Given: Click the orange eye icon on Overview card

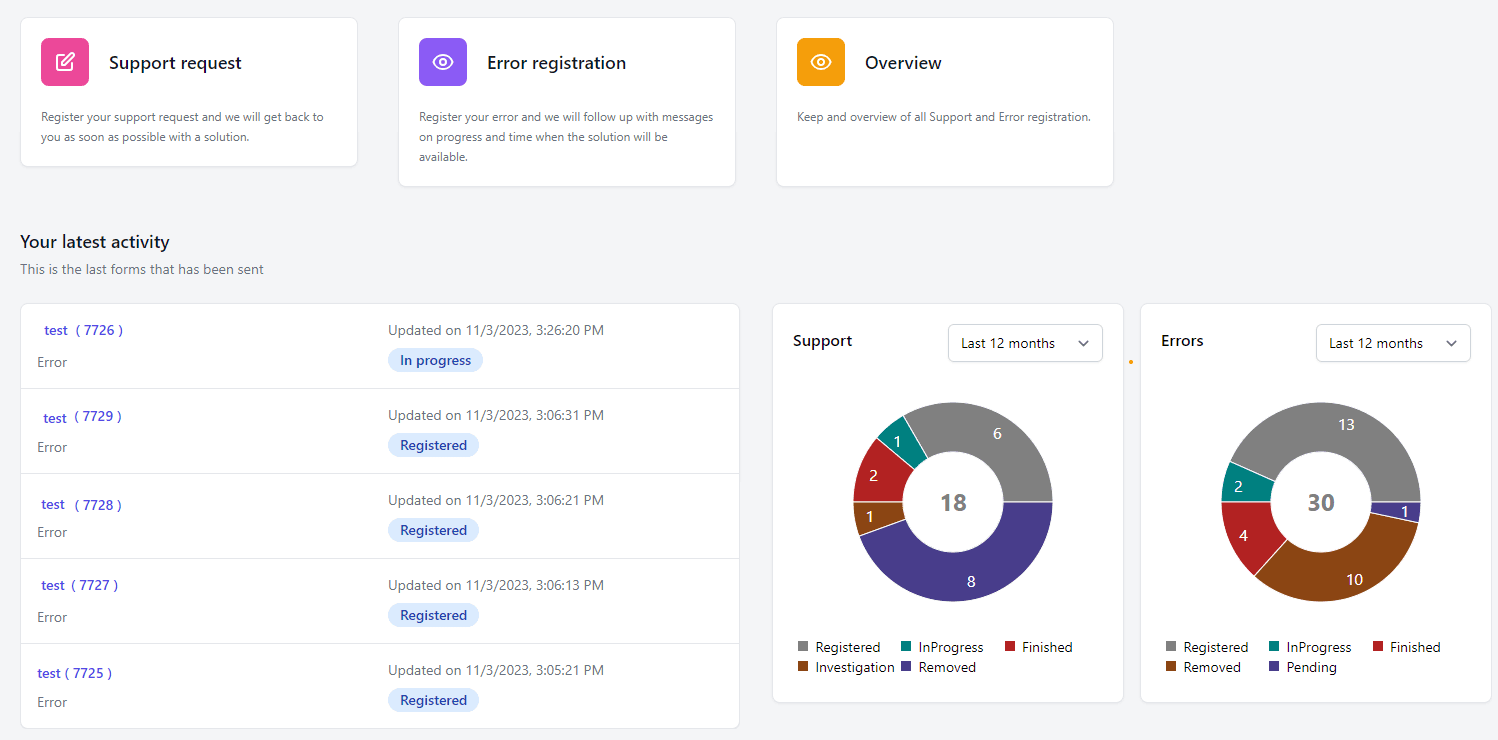Looking at the screenshot, I should coord(820,61).
